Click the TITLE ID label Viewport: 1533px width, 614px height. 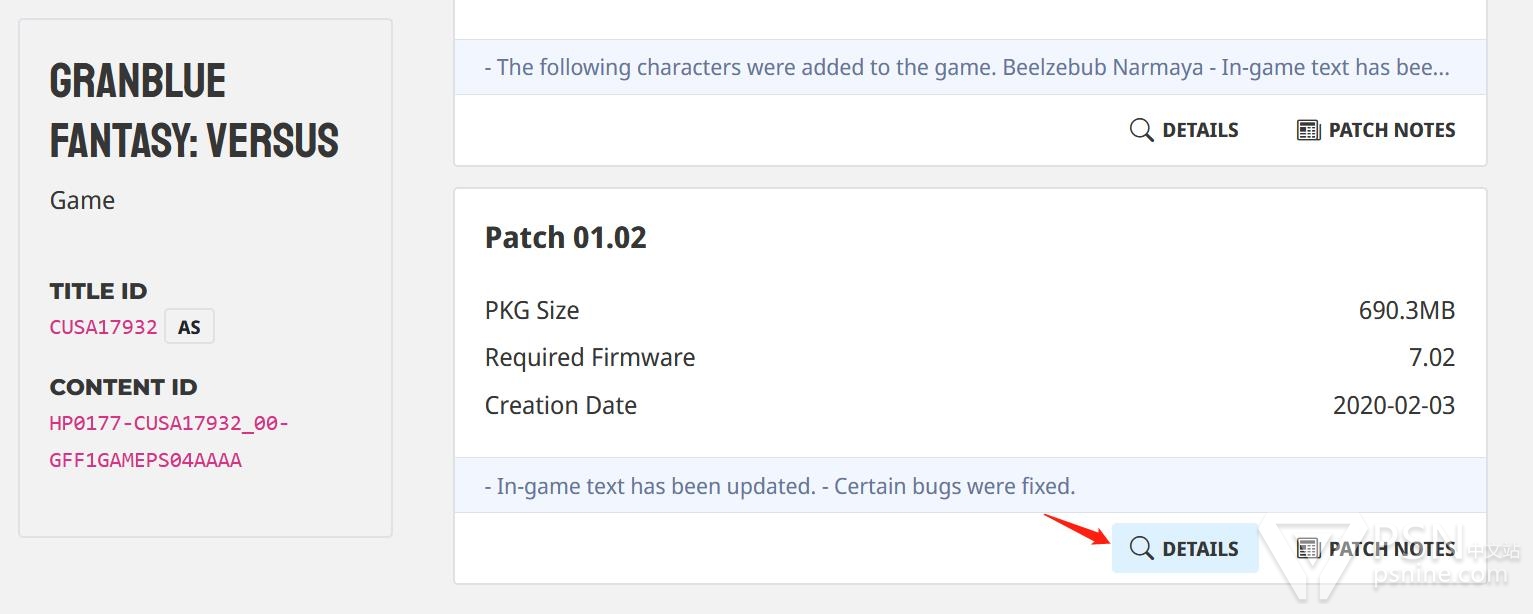click(x=98, y=291)
